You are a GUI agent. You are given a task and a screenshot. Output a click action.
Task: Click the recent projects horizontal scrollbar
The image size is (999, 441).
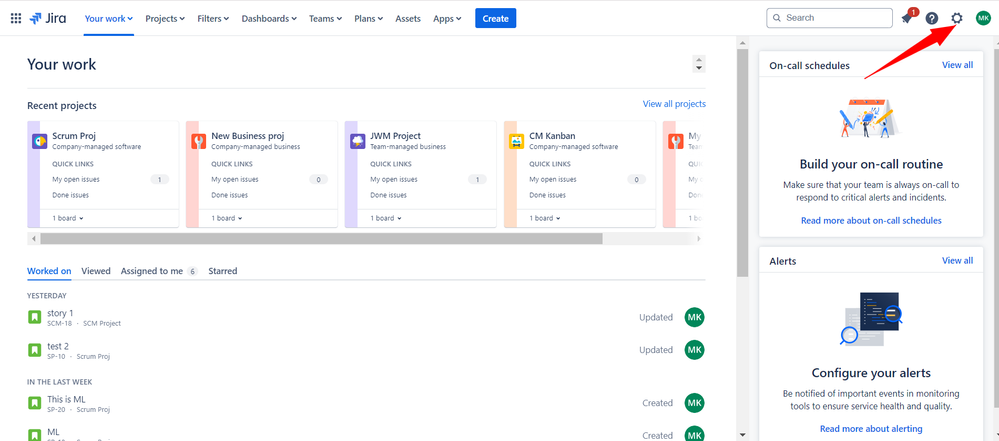tap(321, 238)
